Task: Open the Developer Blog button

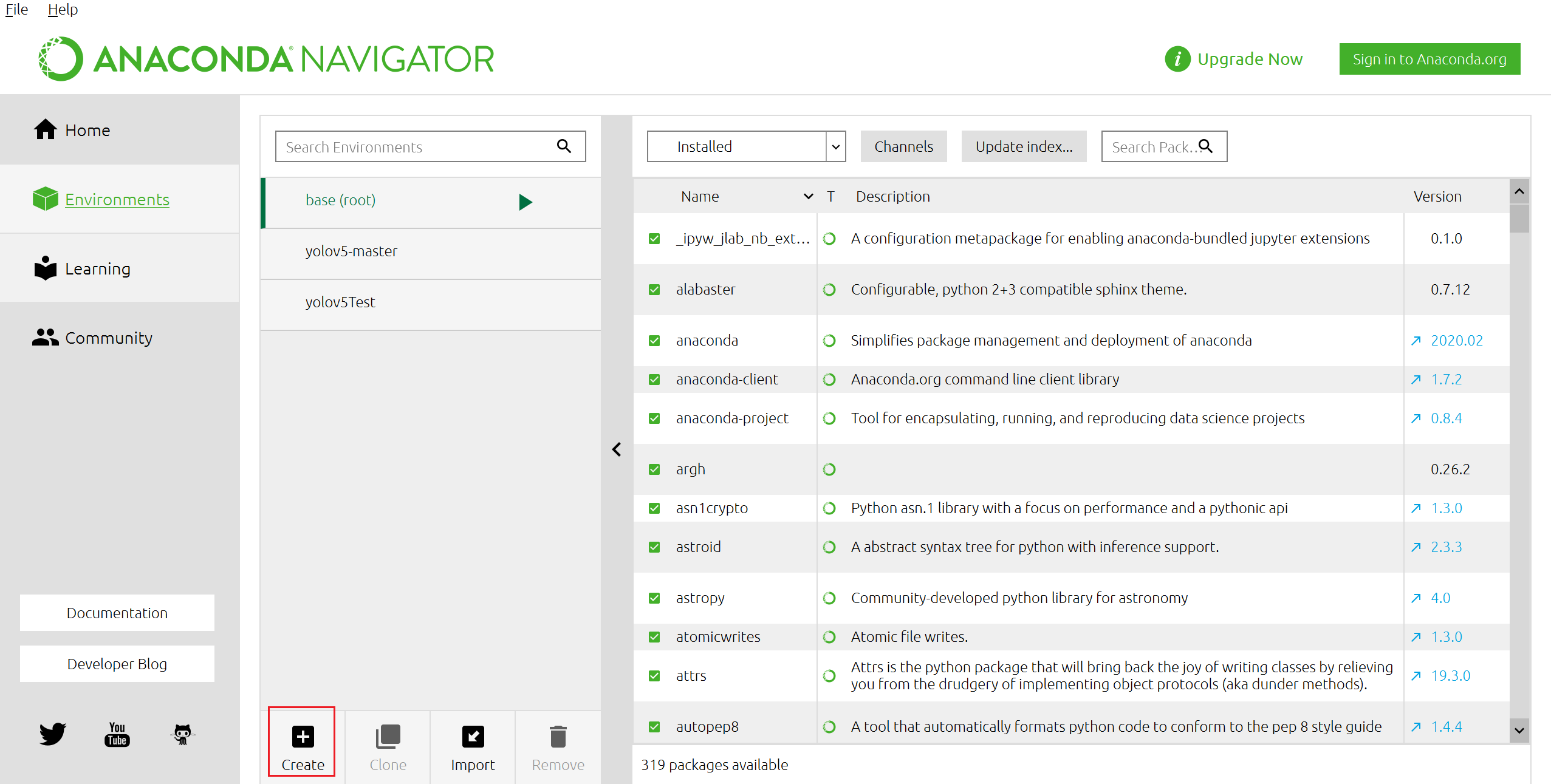Action: click(117, 664)
